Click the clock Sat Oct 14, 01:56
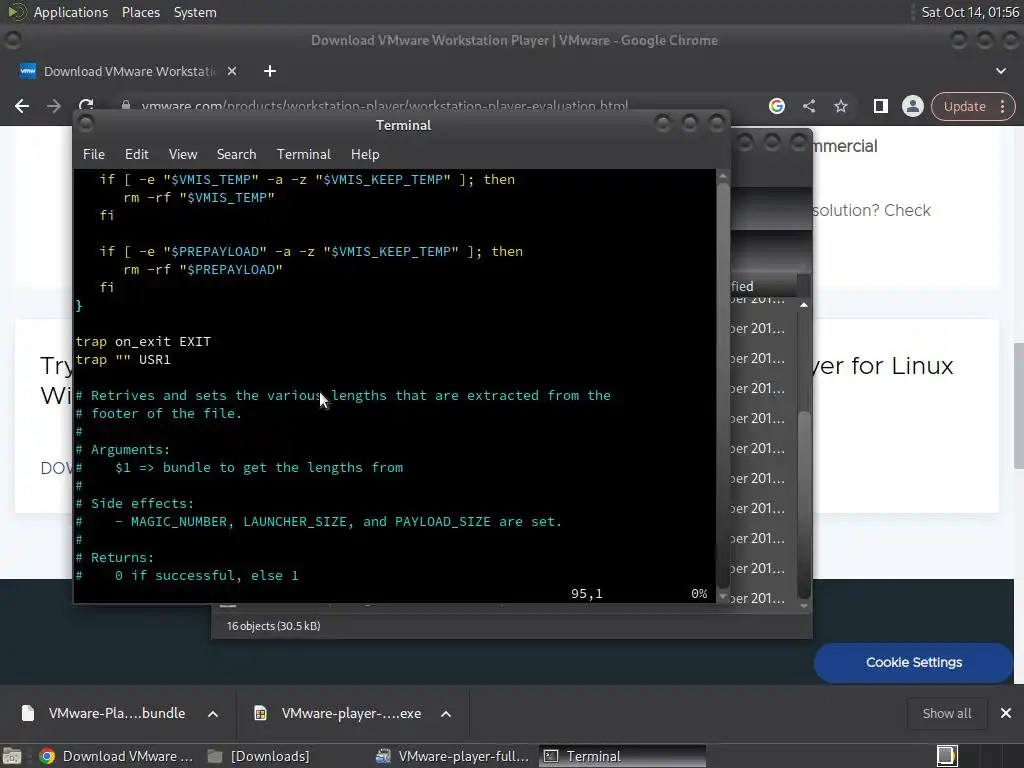Image resolution: width=1024 pixels, height=768 pixels. 970,12
